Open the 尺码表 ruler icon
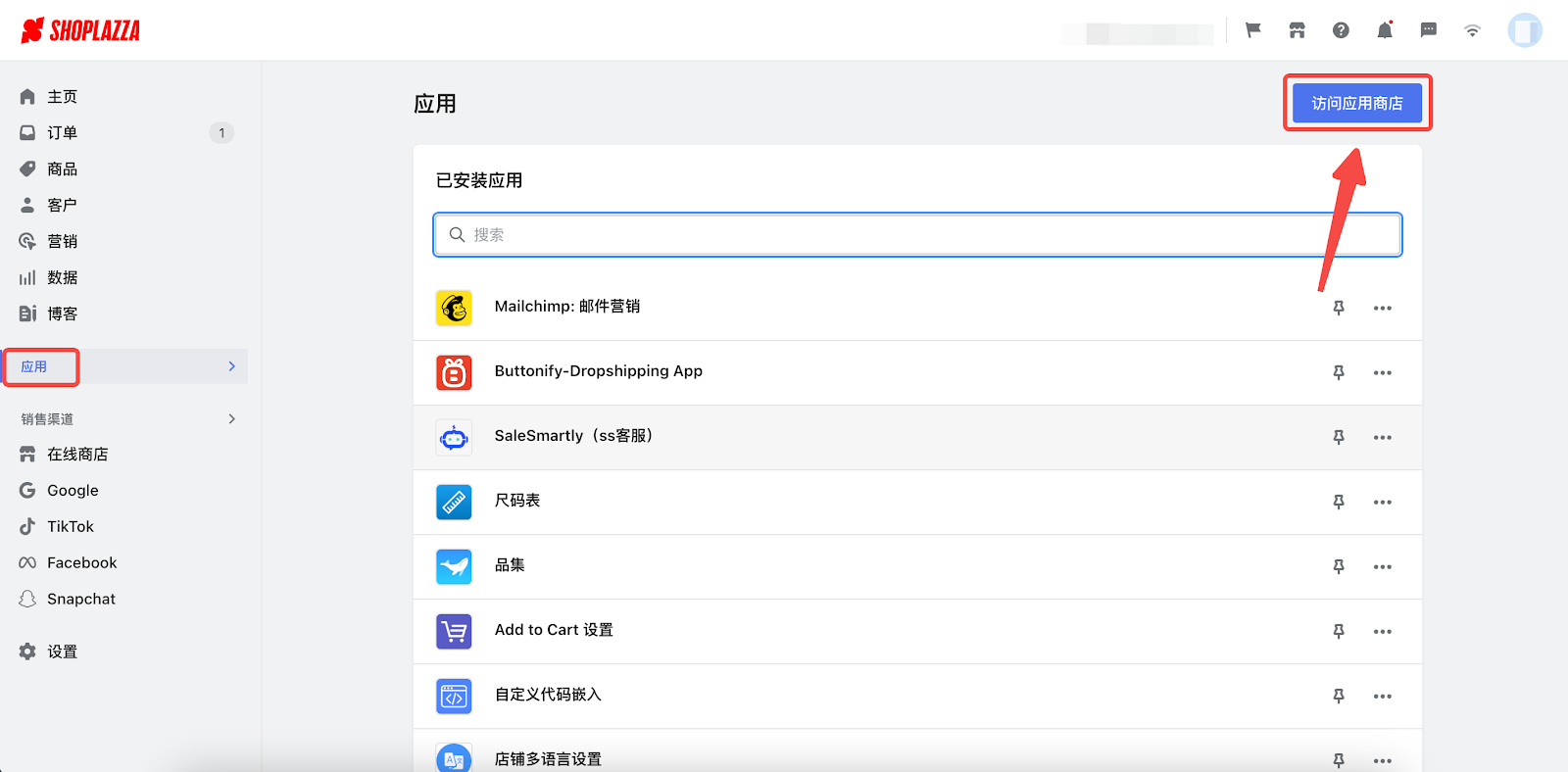The height and width of the screenshot is (772, 1568). pos(454,503)
